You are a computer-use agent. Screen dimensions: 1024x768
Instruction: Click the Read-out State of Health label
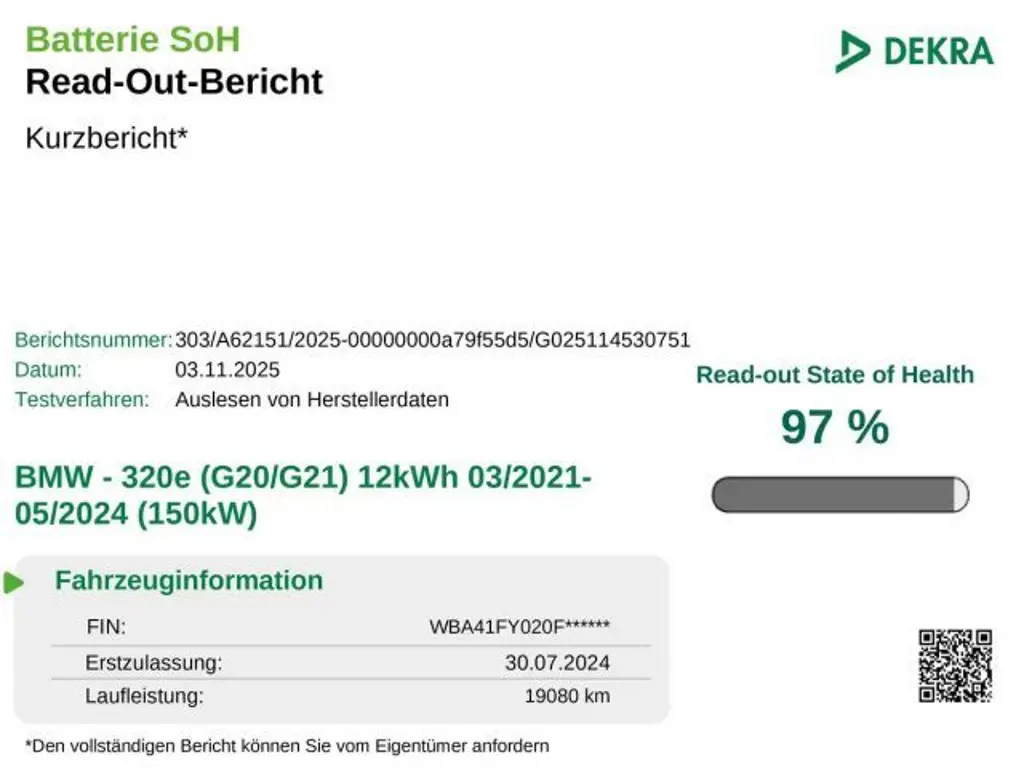834,375
